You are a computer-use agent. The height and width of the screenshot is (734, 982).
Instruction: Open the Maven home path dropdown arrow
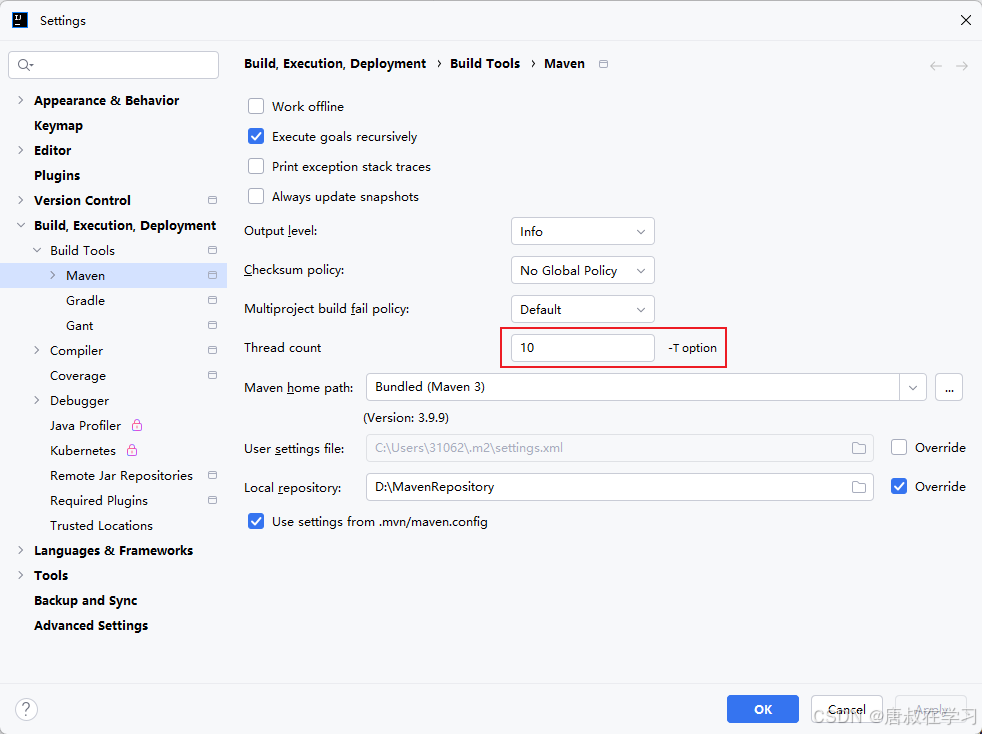tap(912, 388)
